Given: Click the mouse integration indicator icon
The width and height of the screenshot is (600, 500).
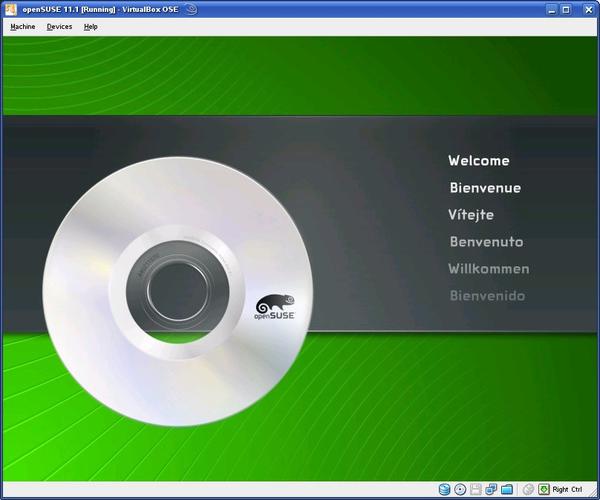Looking at the screenshot, I should pos(528,489).
